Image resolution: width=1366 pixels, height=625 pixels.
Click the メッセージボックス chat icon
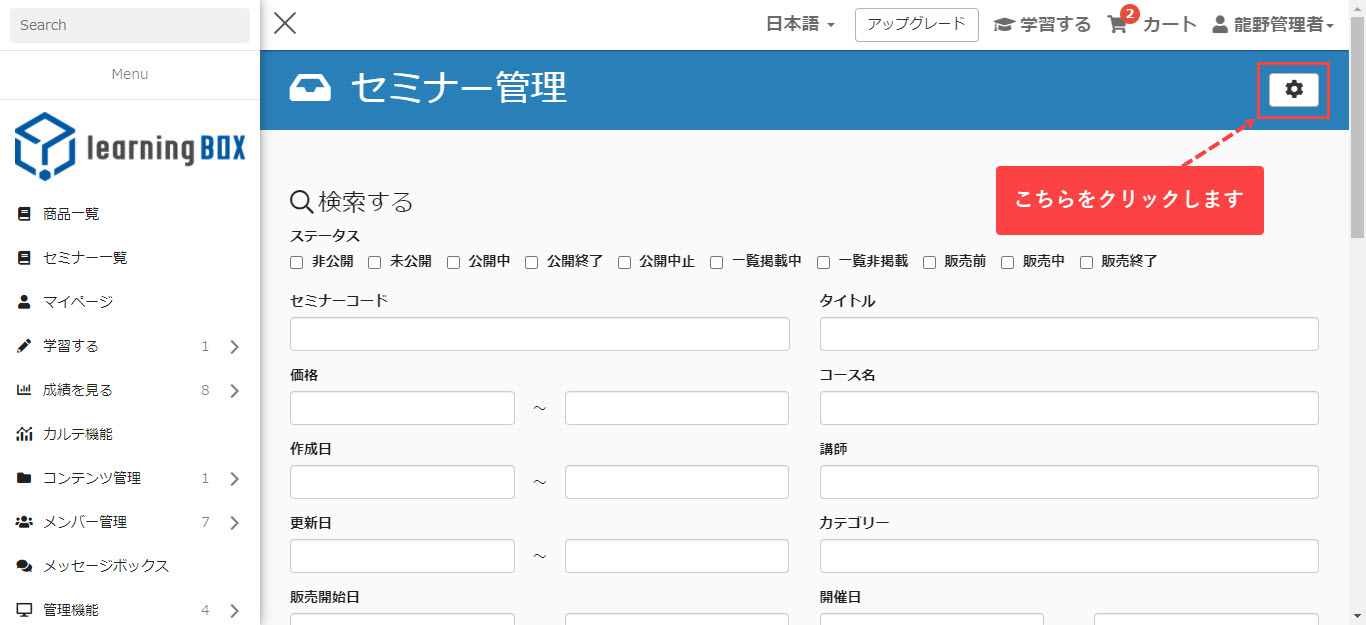[x=24, y=566]
